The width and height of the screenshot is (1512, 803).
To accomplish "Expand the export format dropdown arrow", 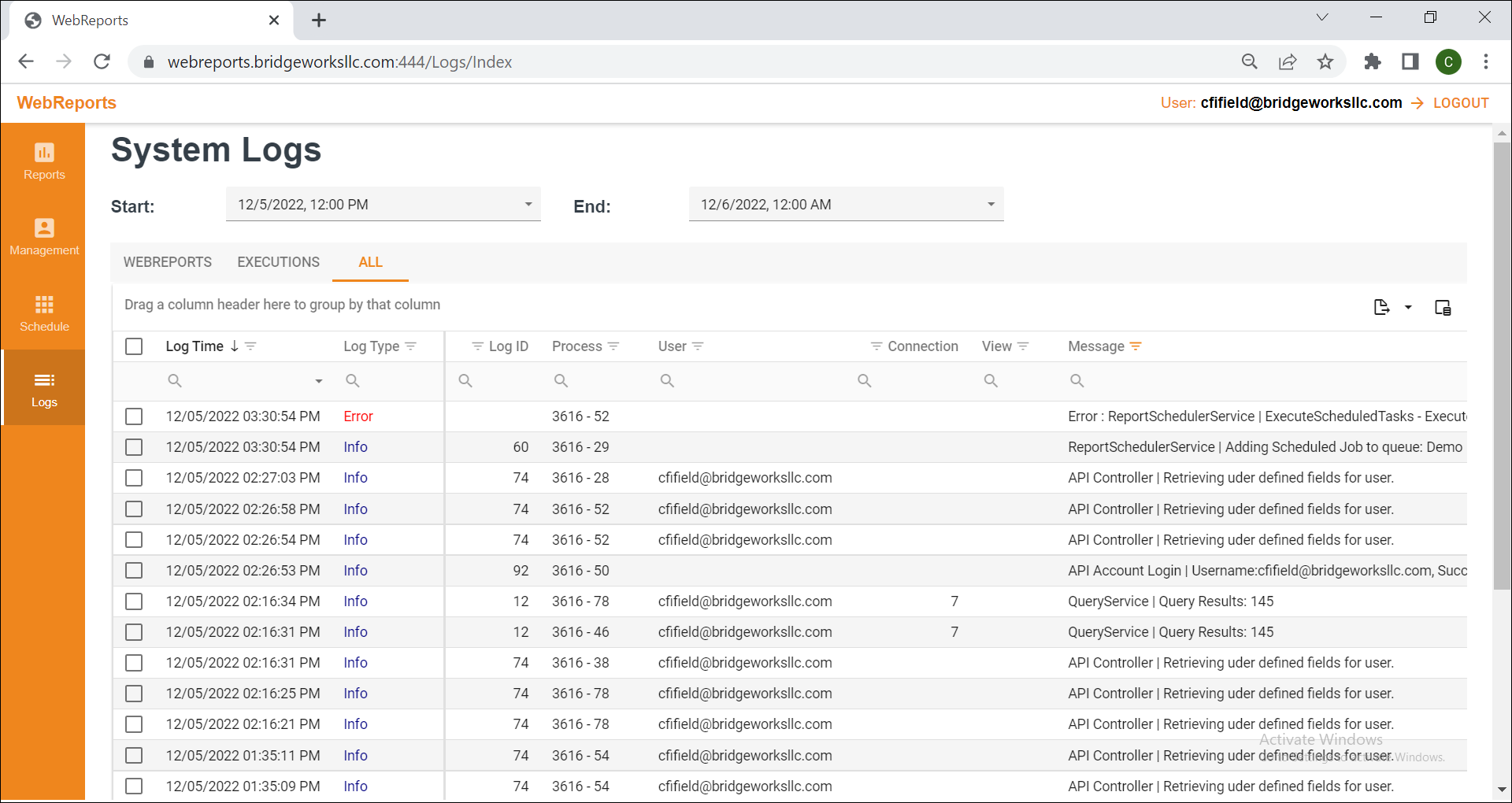I will (1408, 307).
